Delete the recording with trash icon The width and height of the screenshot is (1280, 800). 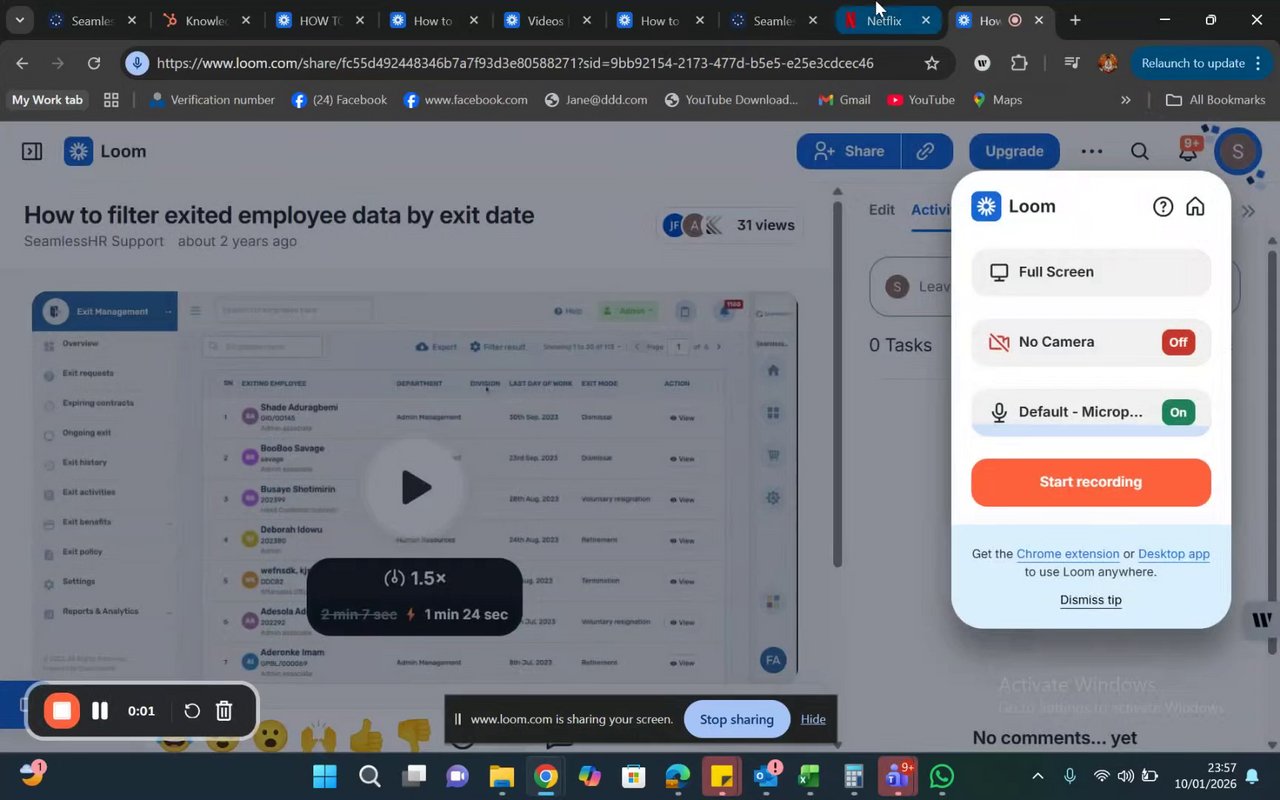[x=224, y=711]
